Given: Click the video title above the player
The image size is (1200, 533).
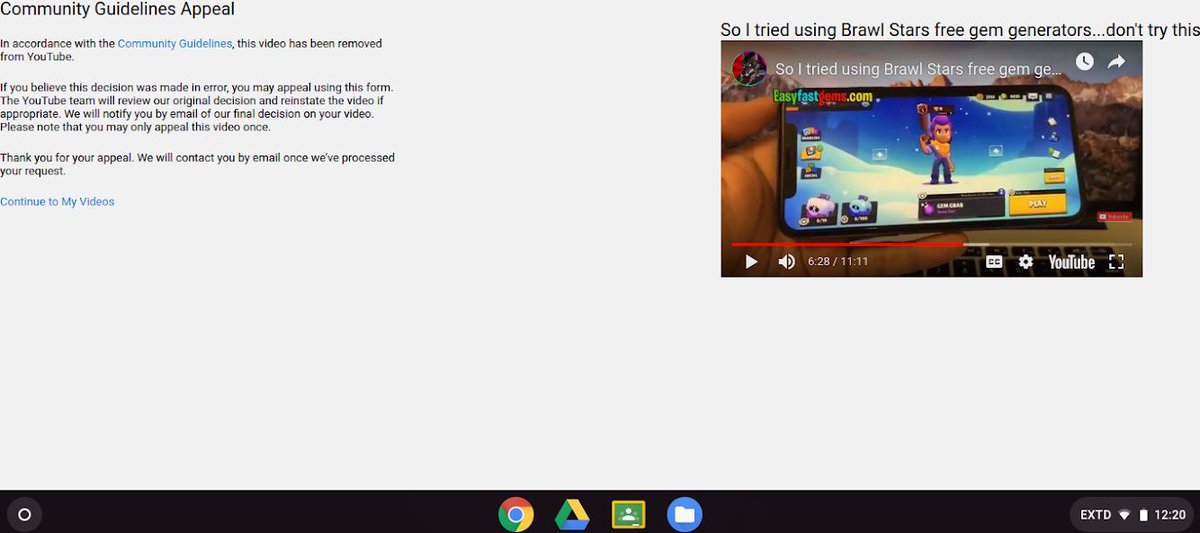Looking at the screenshot, I should [x=960, y=30].
